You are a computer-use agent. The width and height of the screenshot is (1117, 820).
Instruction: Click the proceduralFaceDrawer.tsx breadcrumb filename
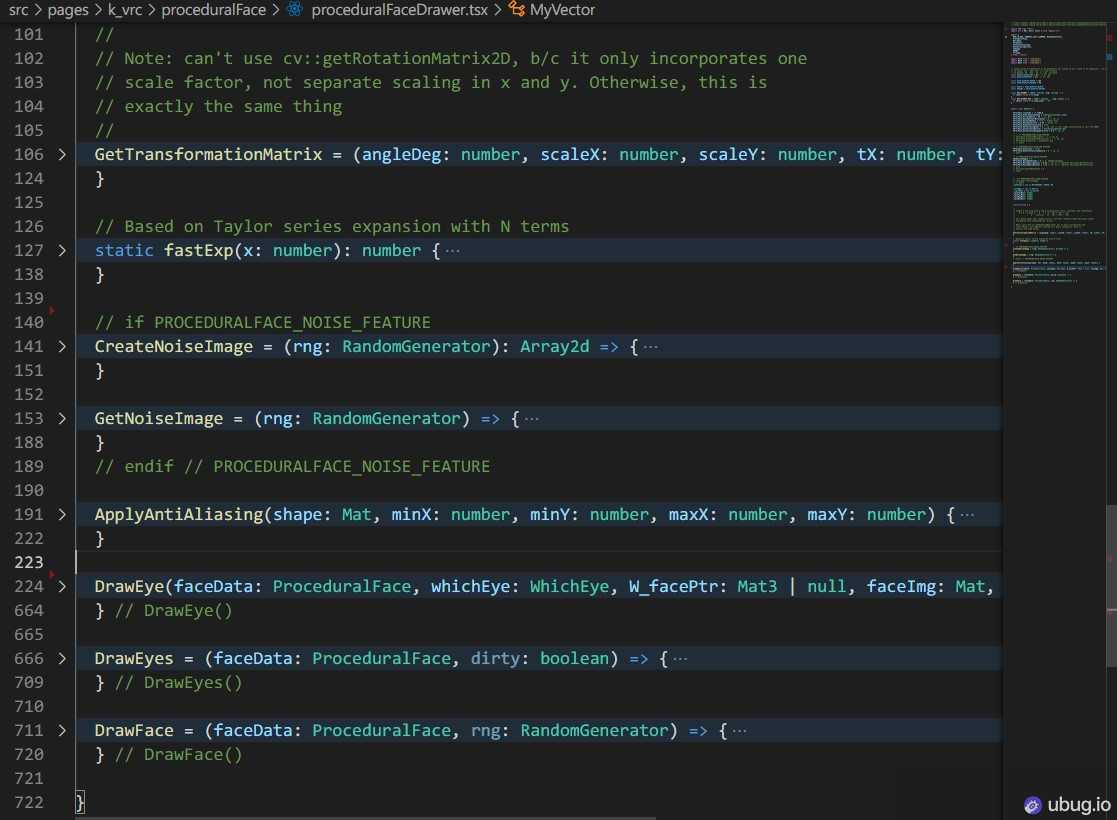[399, 10]
